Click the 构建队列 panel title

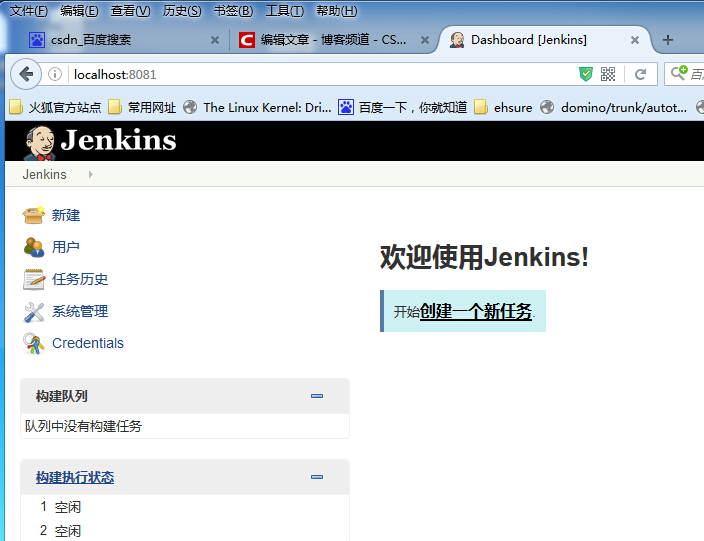tap(62, 396)
